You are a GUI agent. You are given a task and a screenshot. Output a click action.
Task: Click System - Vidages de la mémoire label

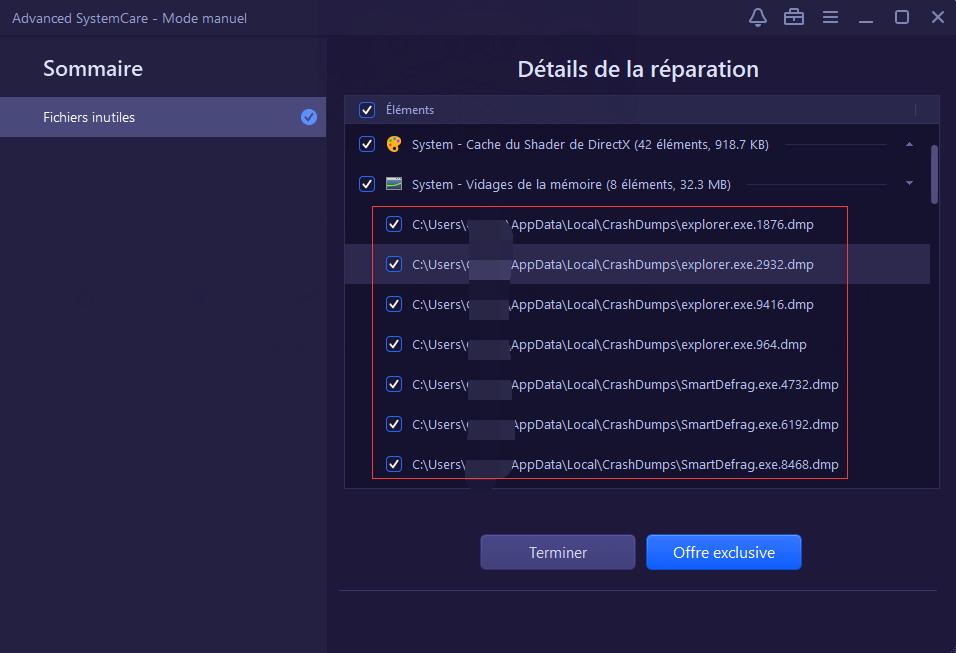click(571, 185)
